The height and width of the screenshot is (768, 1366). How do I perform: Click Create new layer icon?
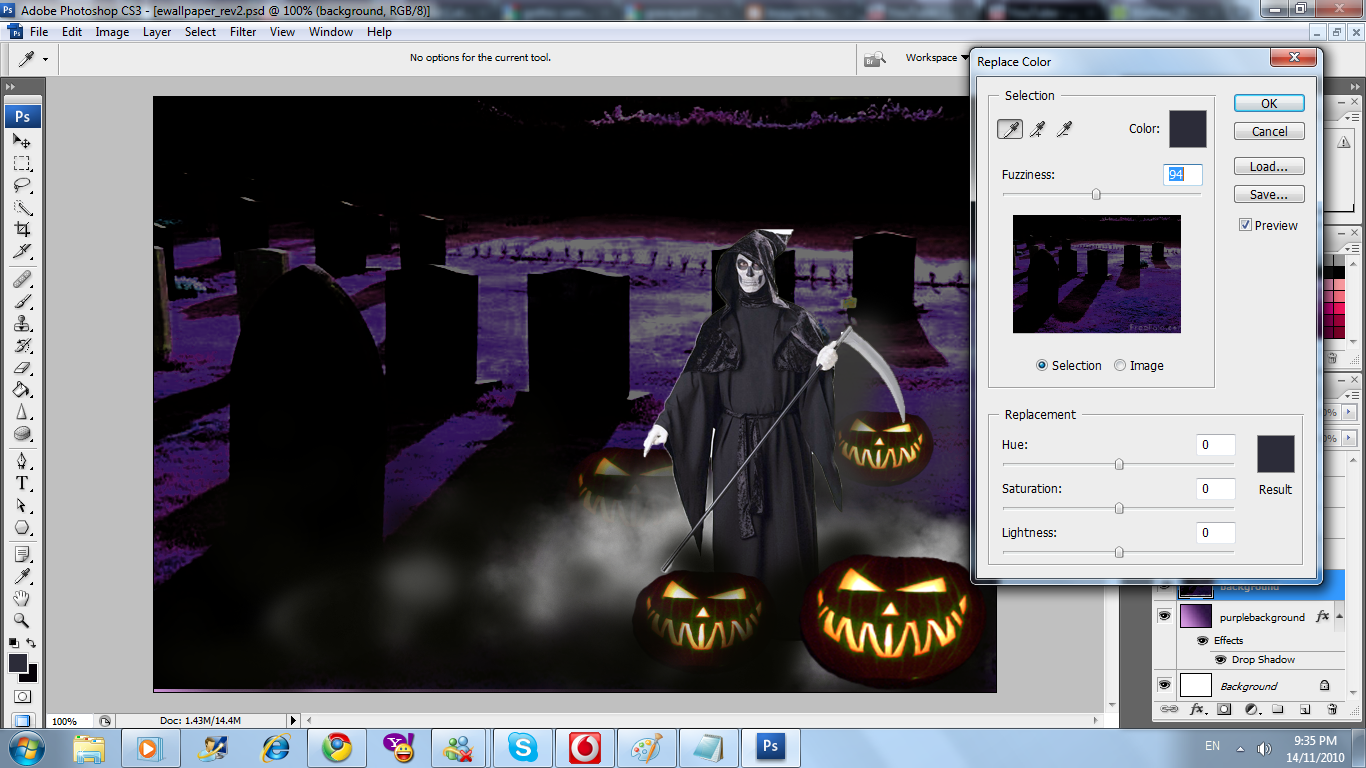click(1305, 709)
